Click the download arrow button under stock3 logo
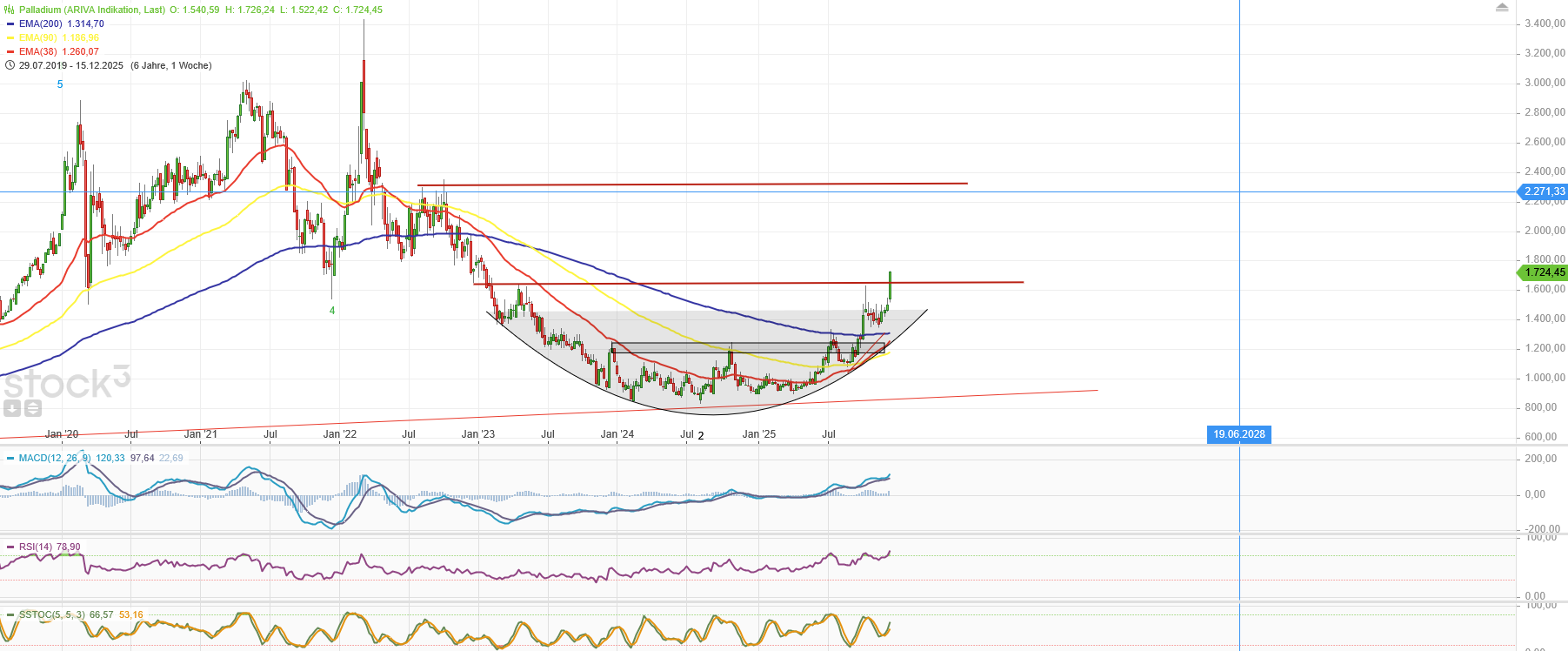This screenshot has width=1568, height=651. (12, 408)
